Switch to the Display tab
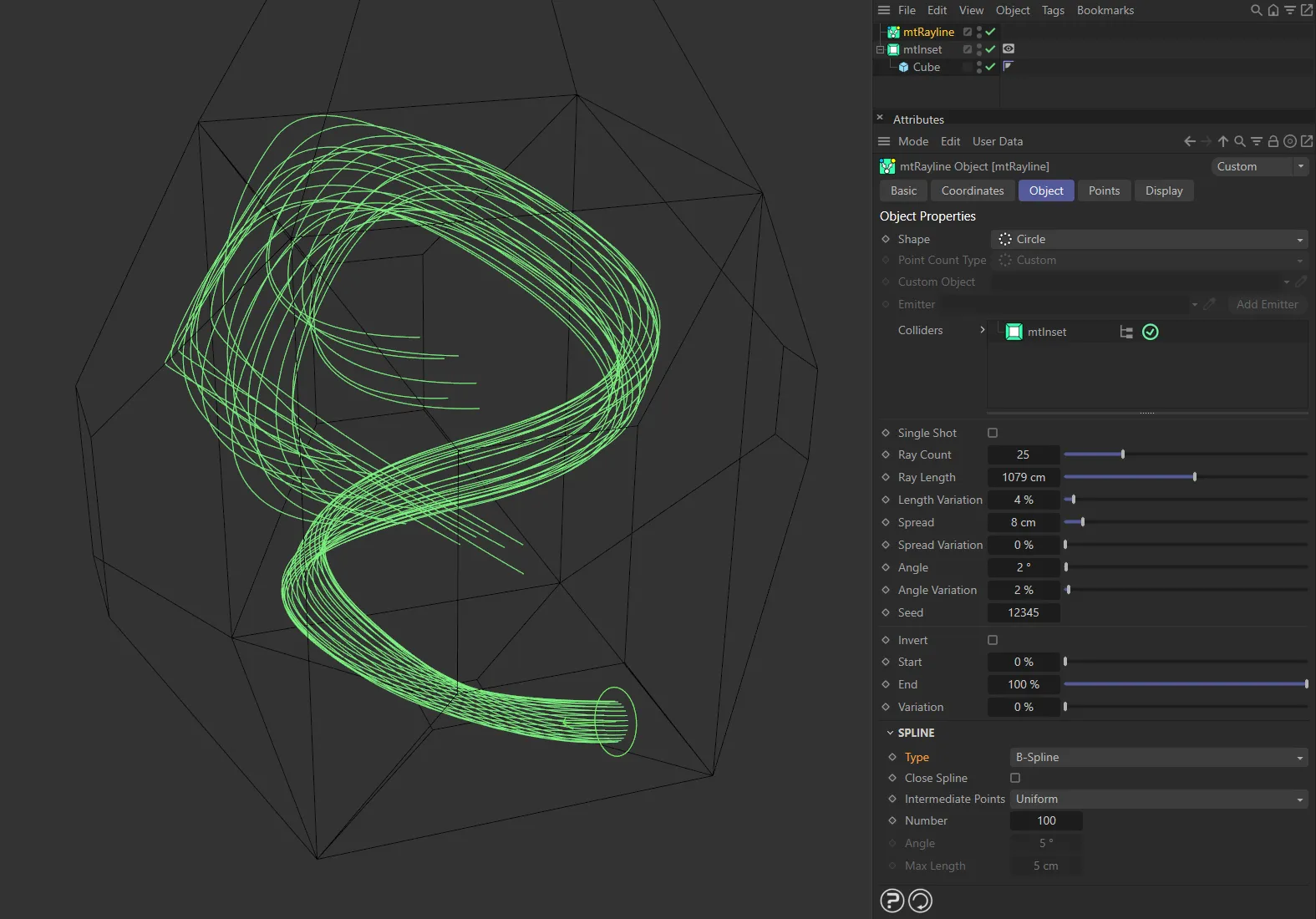This screenshot has width=1316, height=919. [1164, 190]
